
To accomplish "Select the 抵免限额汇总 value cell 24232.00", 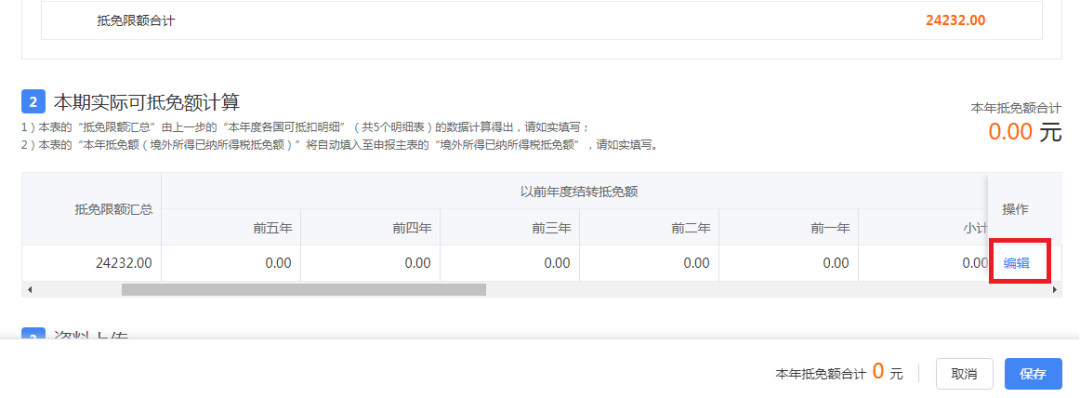I will click(x=92, y=263).
